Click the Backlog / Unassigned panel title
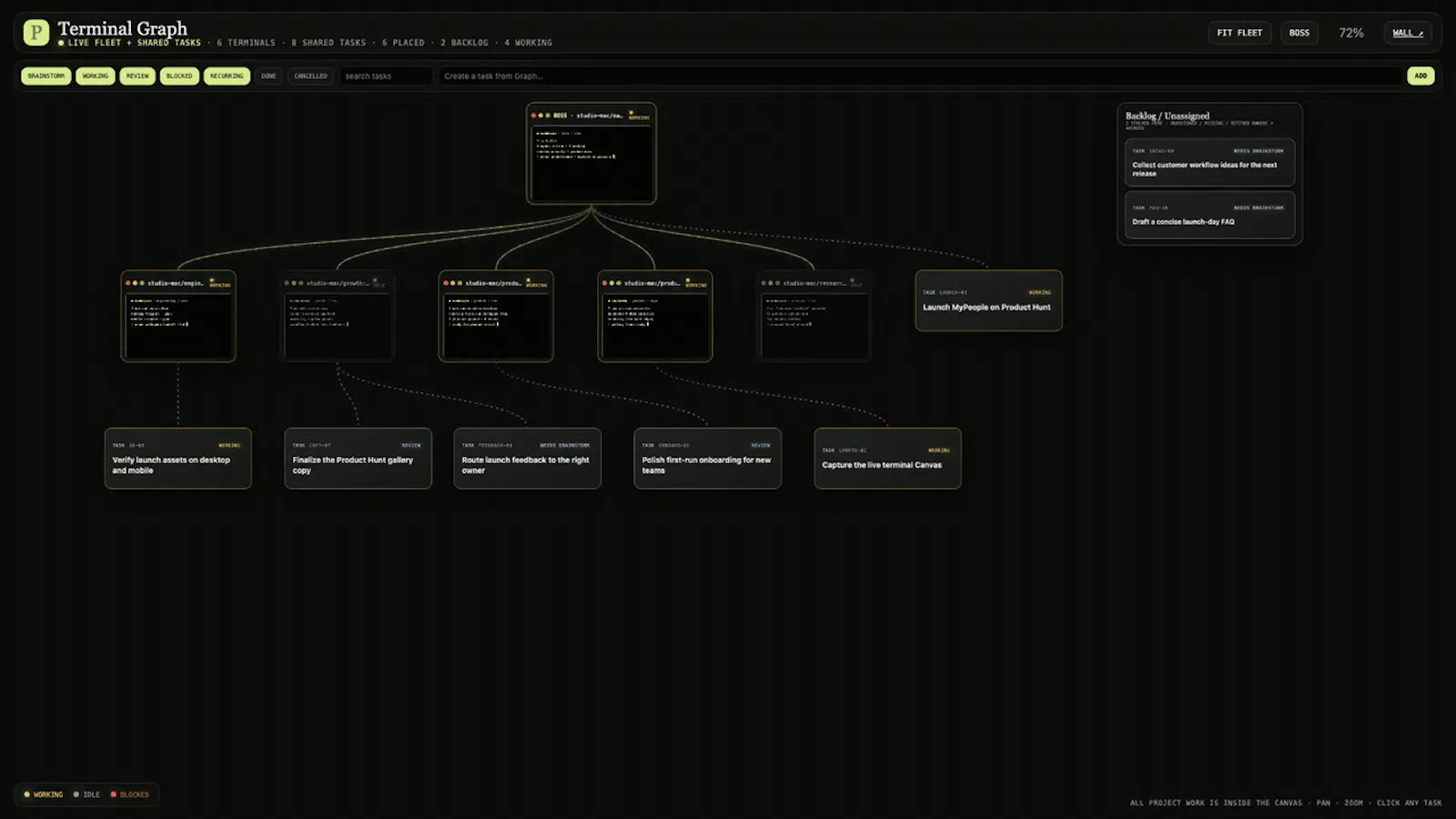 pos(1168,116)
